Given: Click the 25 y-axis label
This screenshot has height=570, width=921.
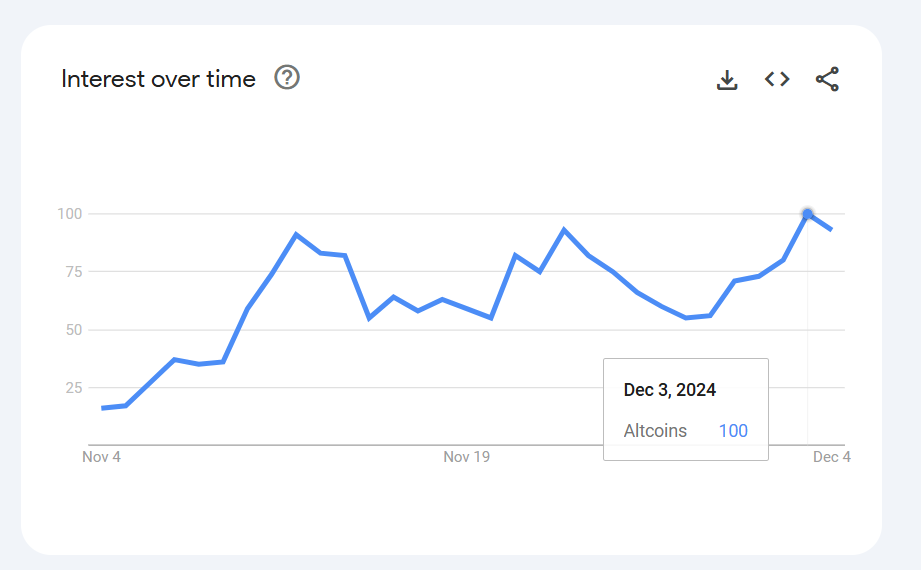Looking at the screenshot, I should (x=73, y=387).
